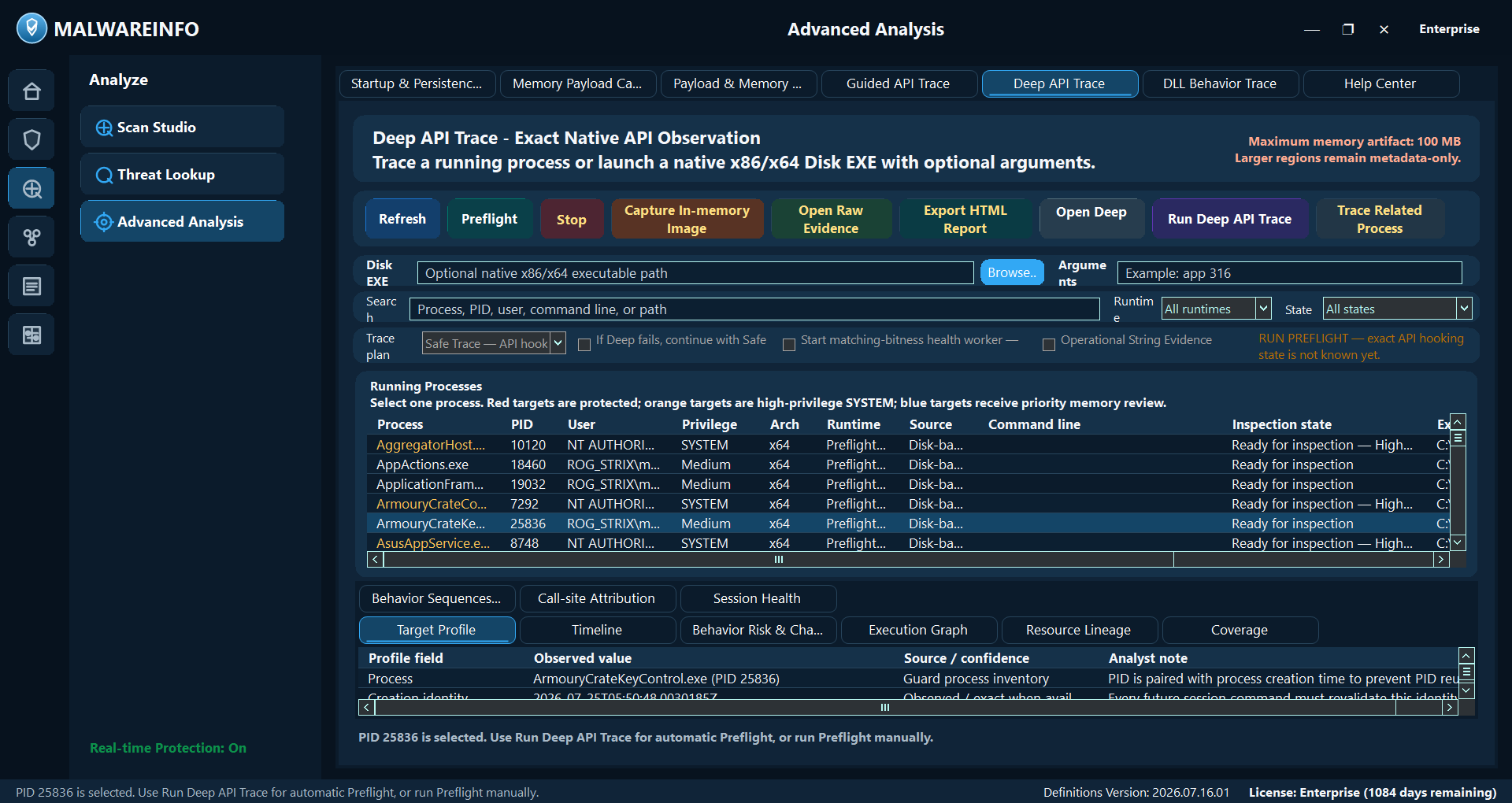Select the AppActions.exe process row

point(909,464)
